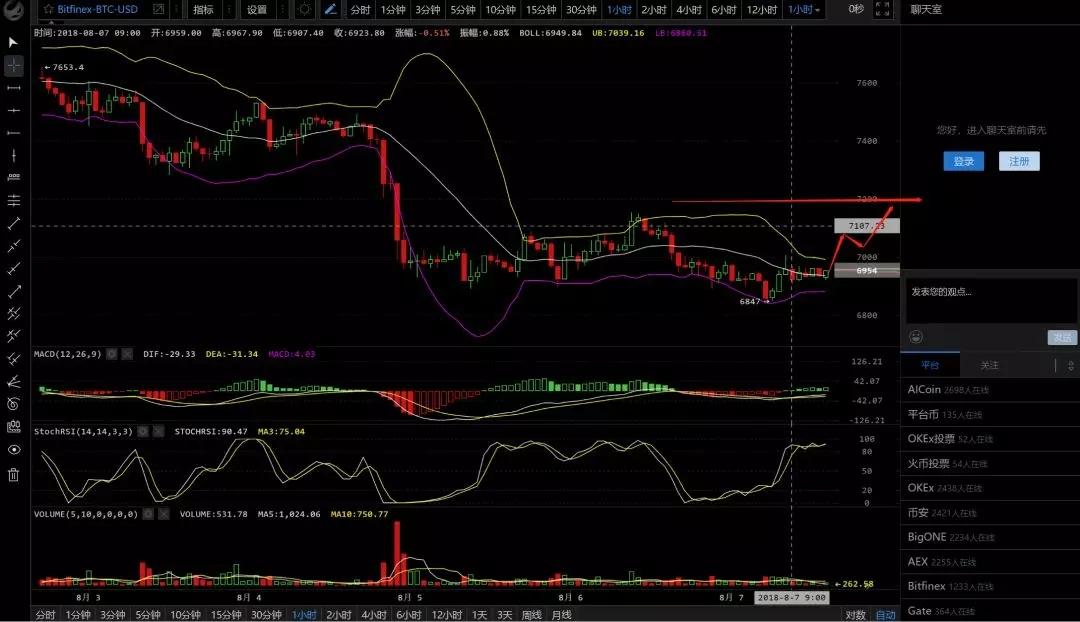Image resolution: width=1080 pixels, height=622 pixels.
Task: Open the OKEx投票 chat room
Action: [990, 439]
